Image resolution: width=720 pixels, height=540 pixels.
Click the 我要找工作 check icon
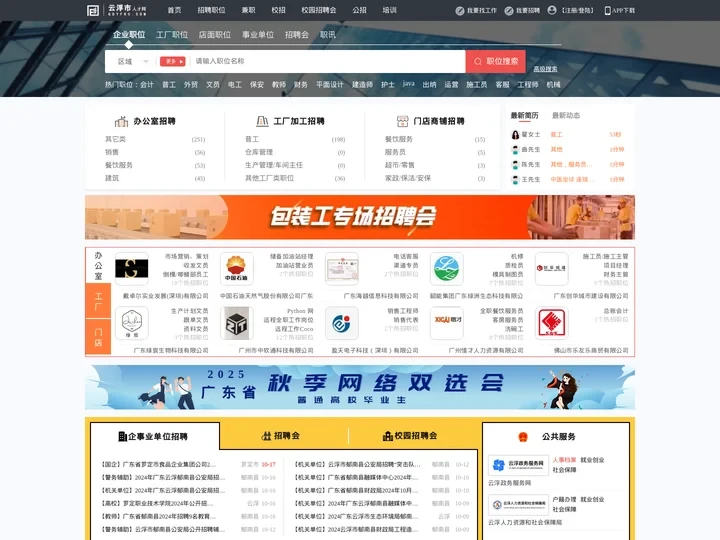(x=460, y=11)
